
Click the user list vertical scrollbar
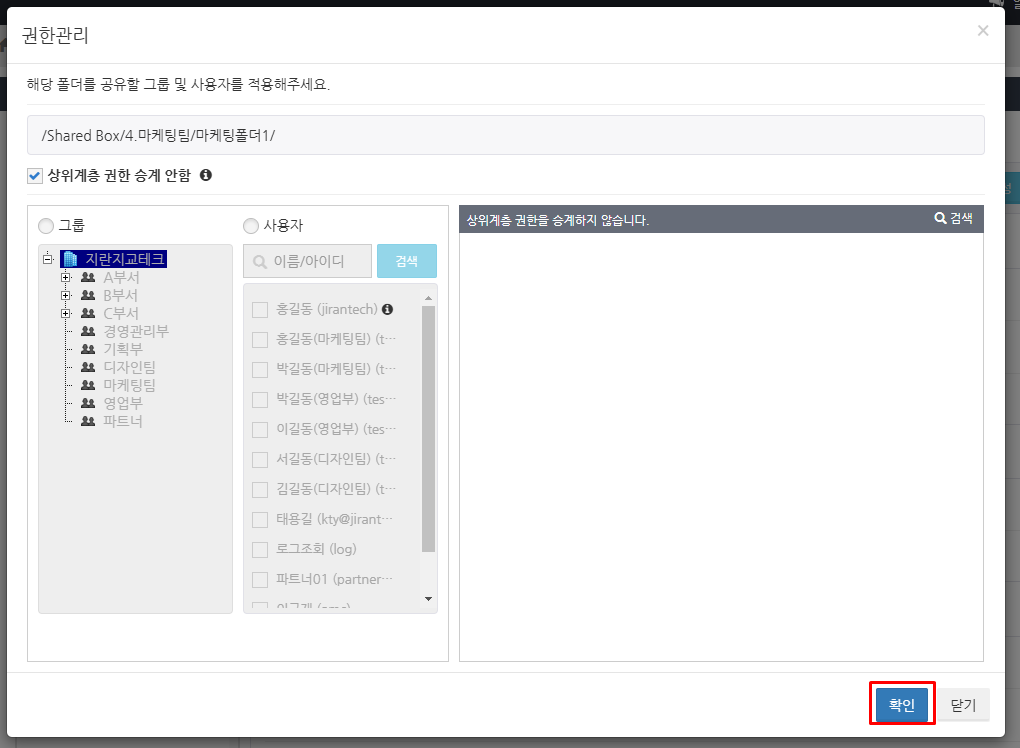429,430
